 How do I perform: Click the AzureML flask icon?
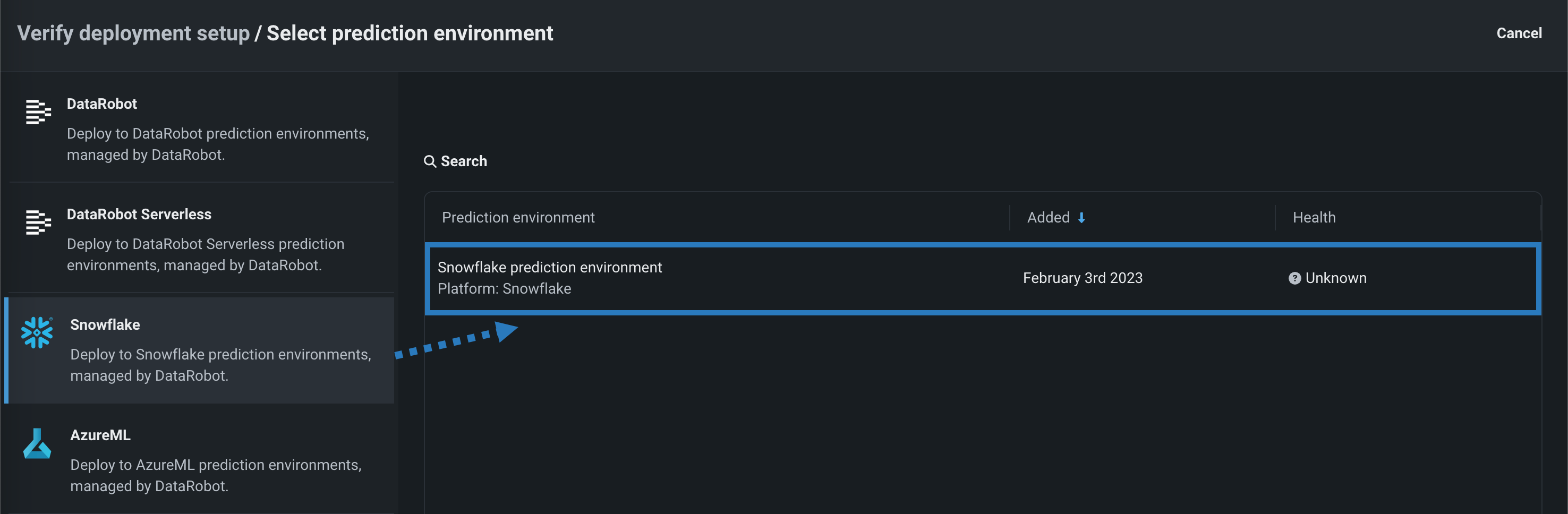37,443
